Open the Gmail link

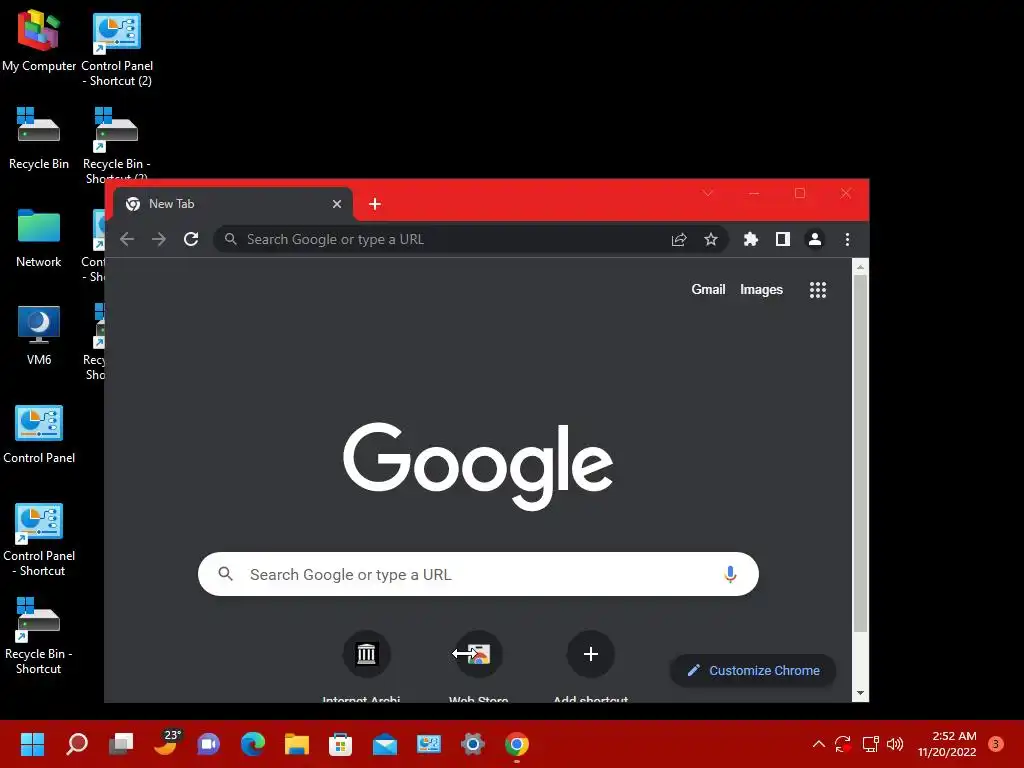click(709, 289)
